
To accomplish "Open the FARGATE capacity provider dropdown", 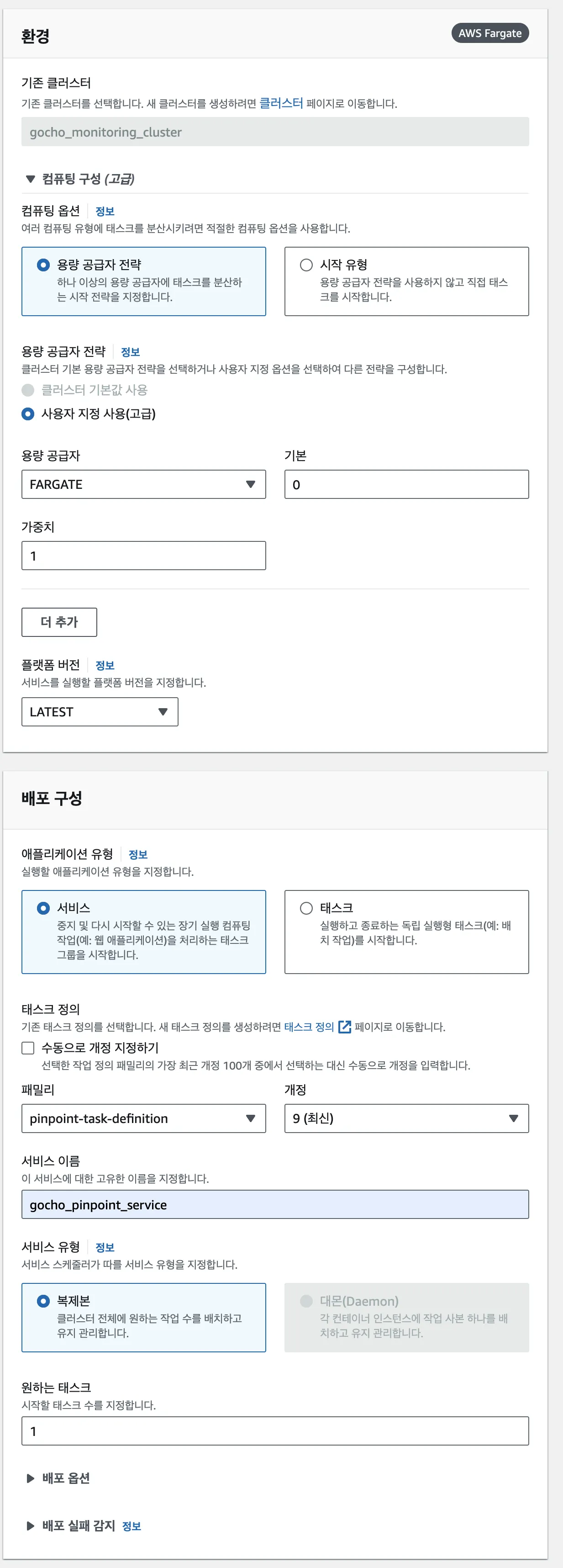I will [x=144, y=485].
